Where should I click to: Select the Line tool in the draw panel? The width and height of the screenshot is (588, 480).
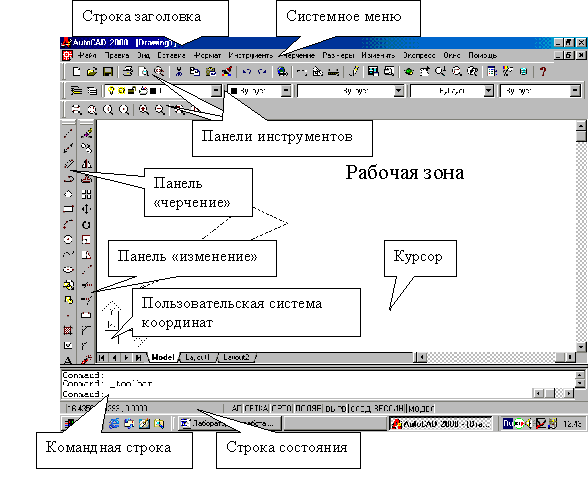click(x=68, y=133)
